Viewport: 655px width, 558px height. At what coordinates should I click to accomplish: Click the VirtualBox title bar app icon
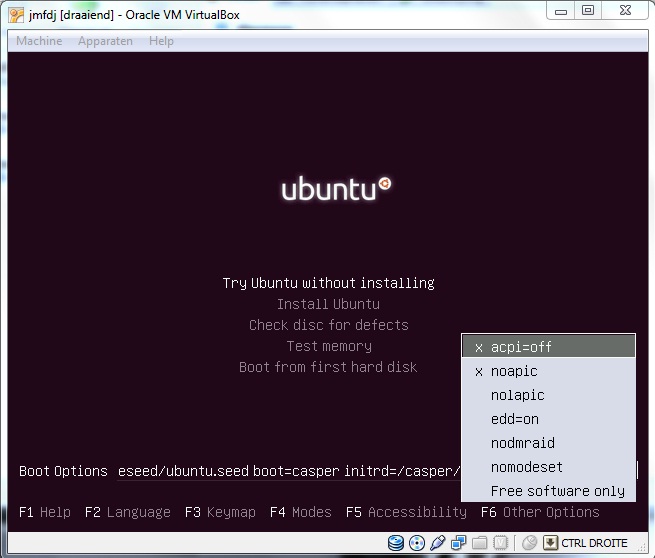click(16, 15)
